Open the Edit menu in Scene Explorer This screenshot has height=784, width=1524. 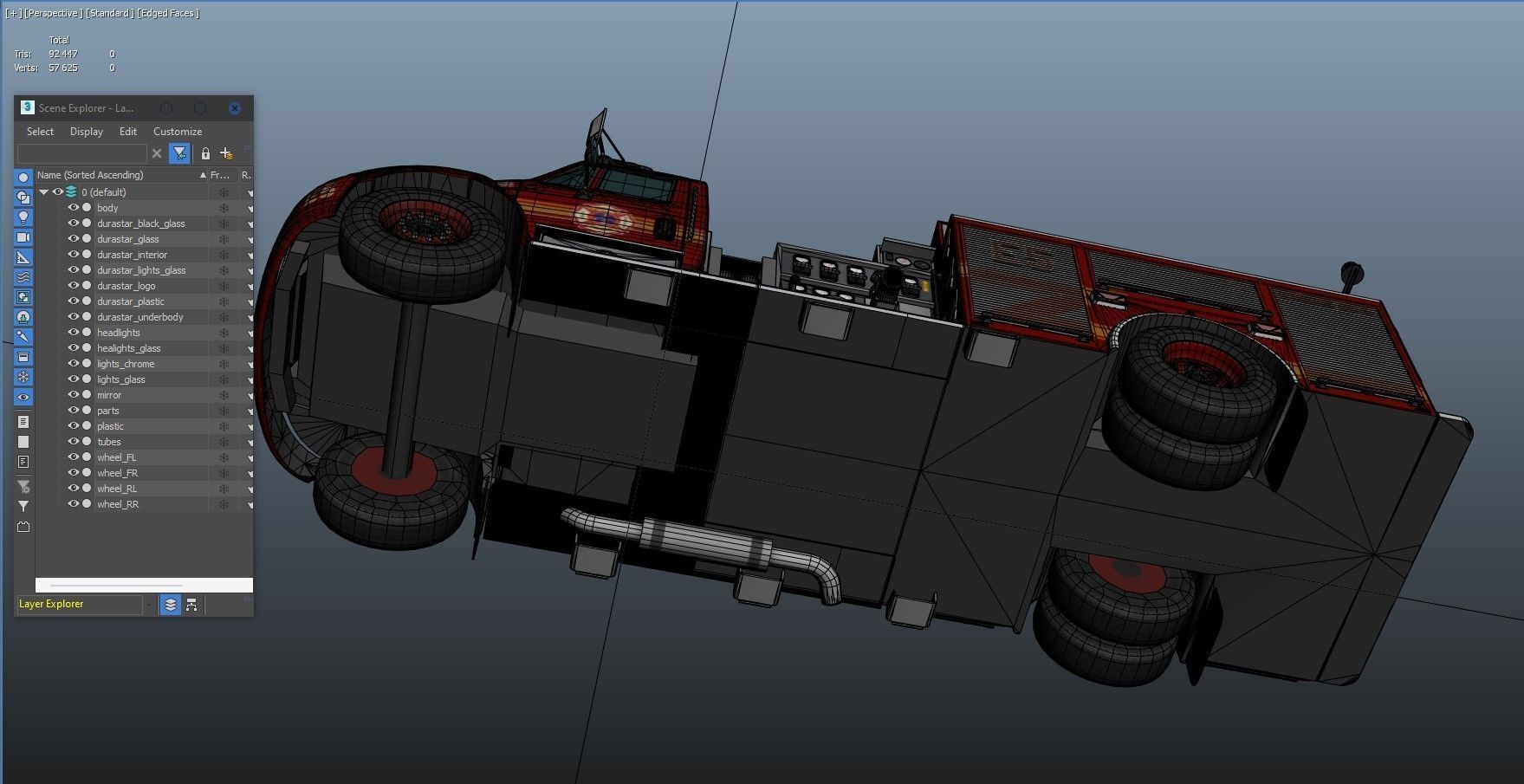coord(128,132)
